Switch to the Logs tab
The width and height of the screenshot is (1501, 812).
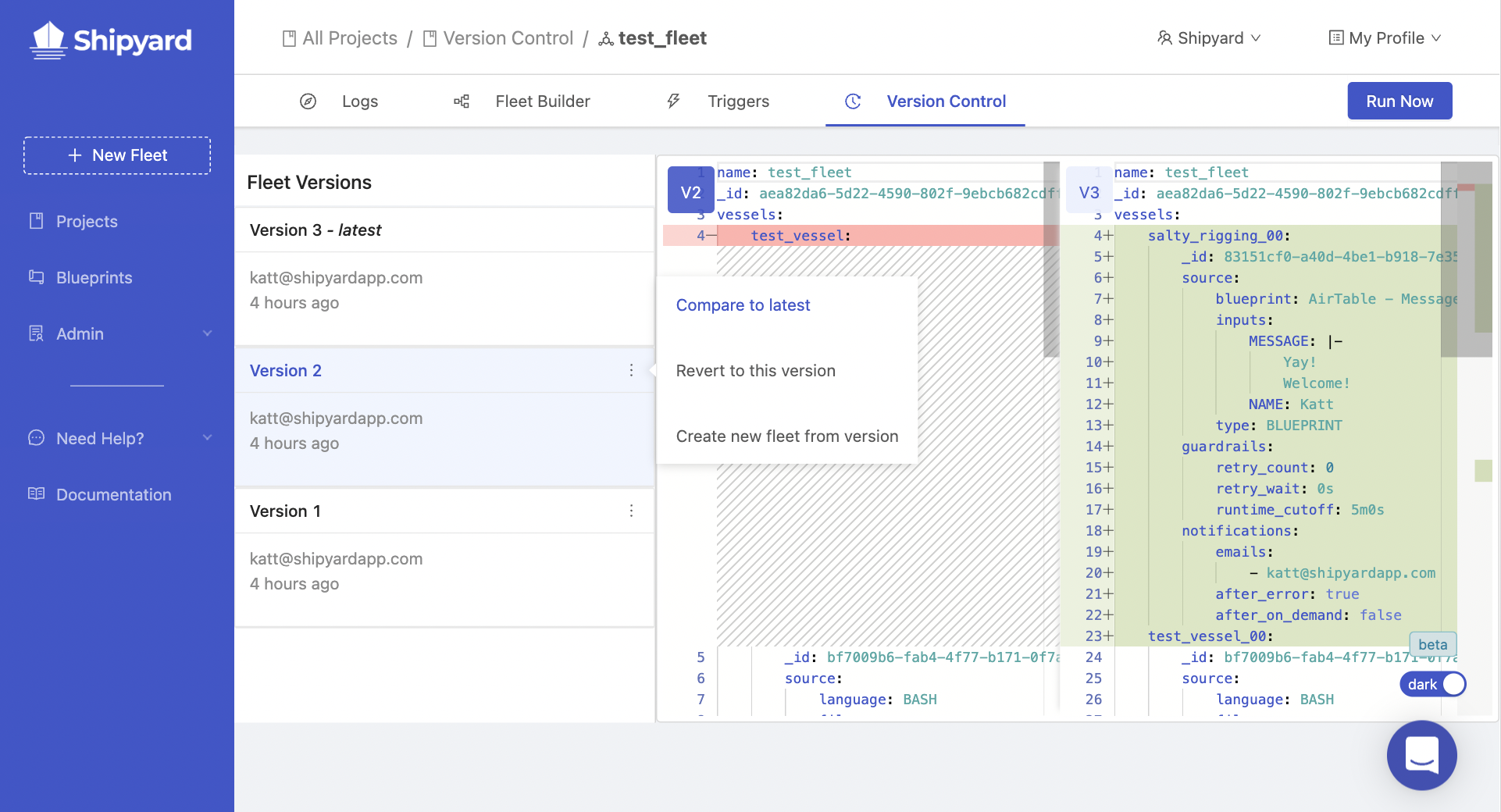coord(339,101)
